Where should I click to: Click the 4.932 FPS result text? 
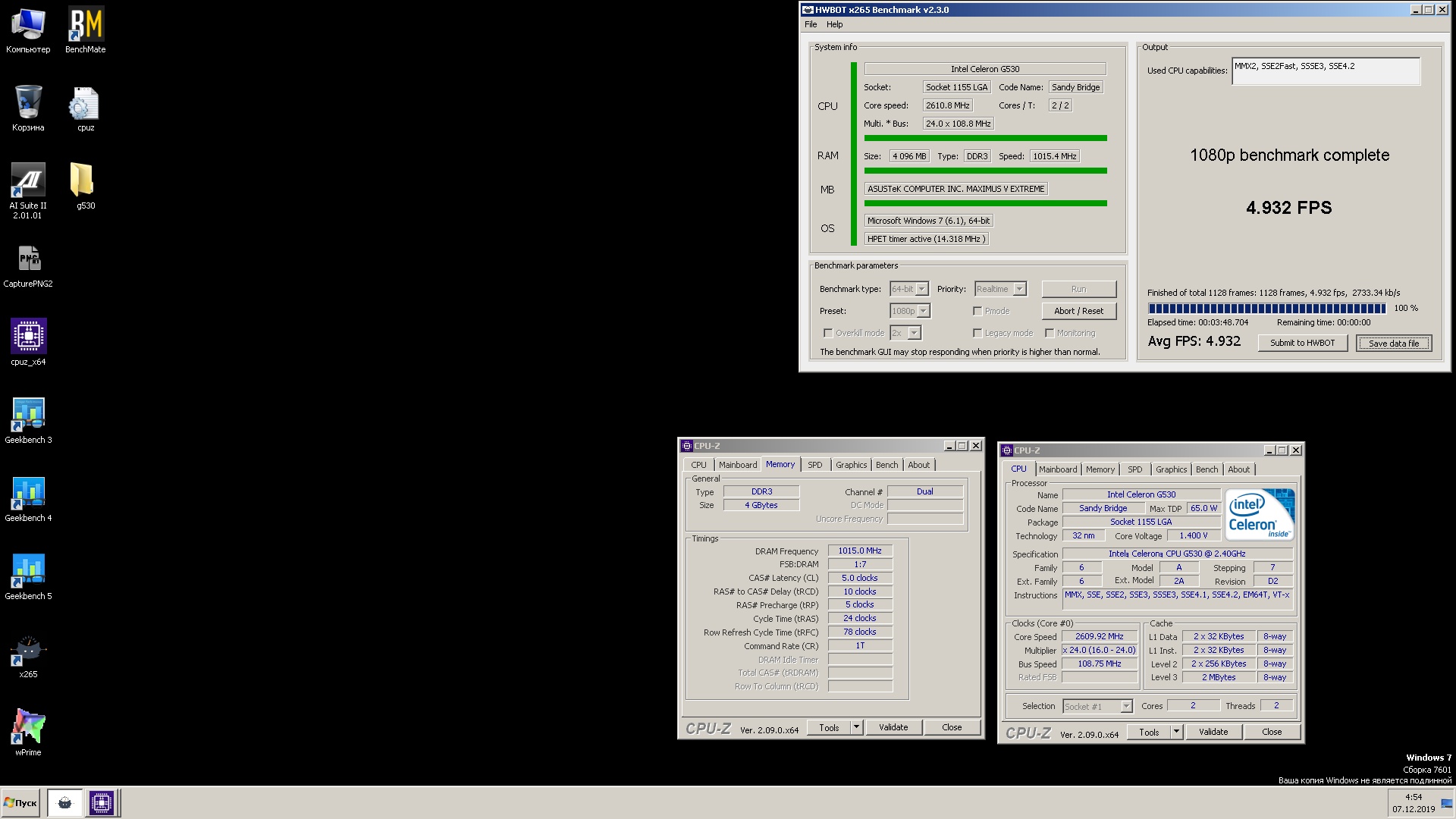click(1288, 208)
